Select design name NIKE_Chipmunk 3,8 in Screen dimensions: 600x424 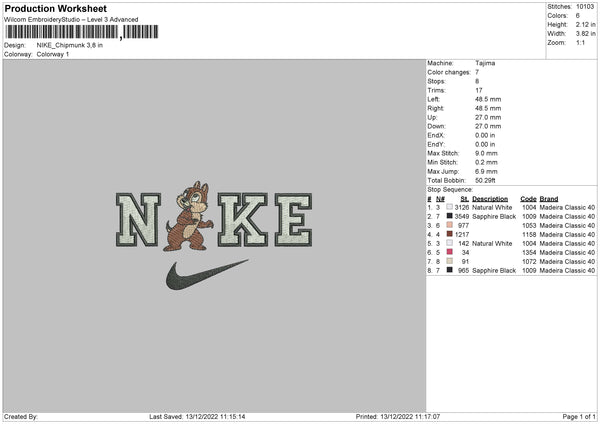(x=70, y=45)
